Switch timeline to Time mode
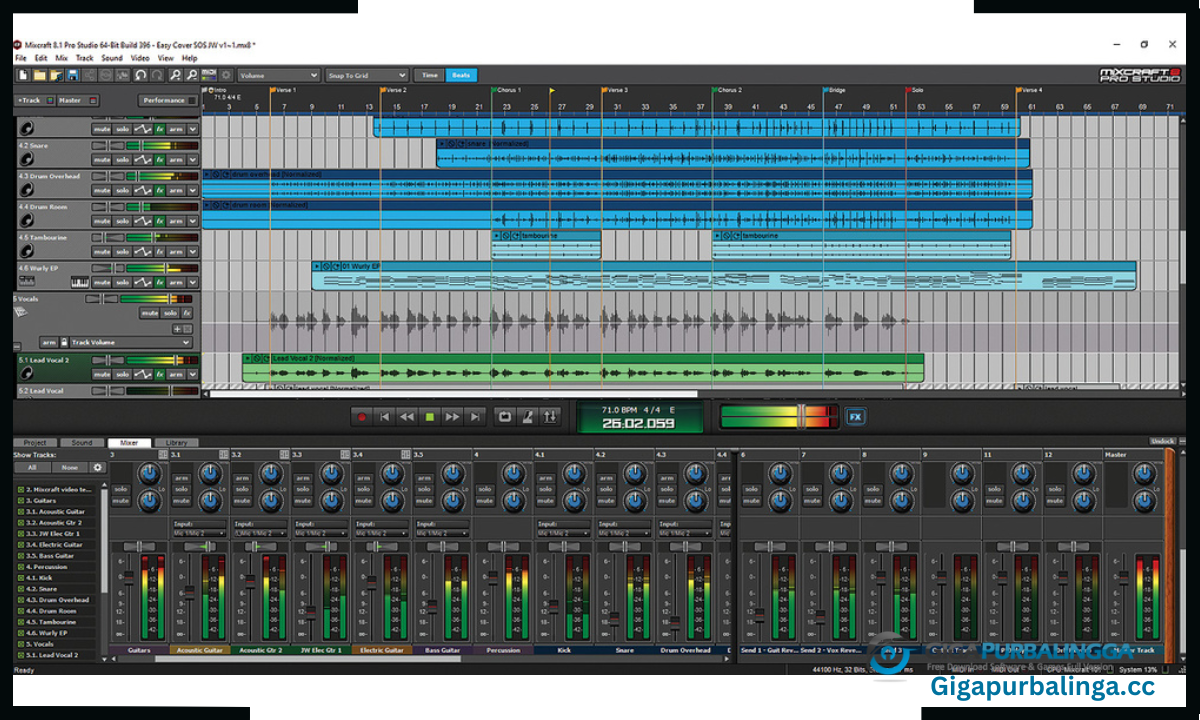Viewport: 1200px width, 720px height. click(x=430, y=75)
